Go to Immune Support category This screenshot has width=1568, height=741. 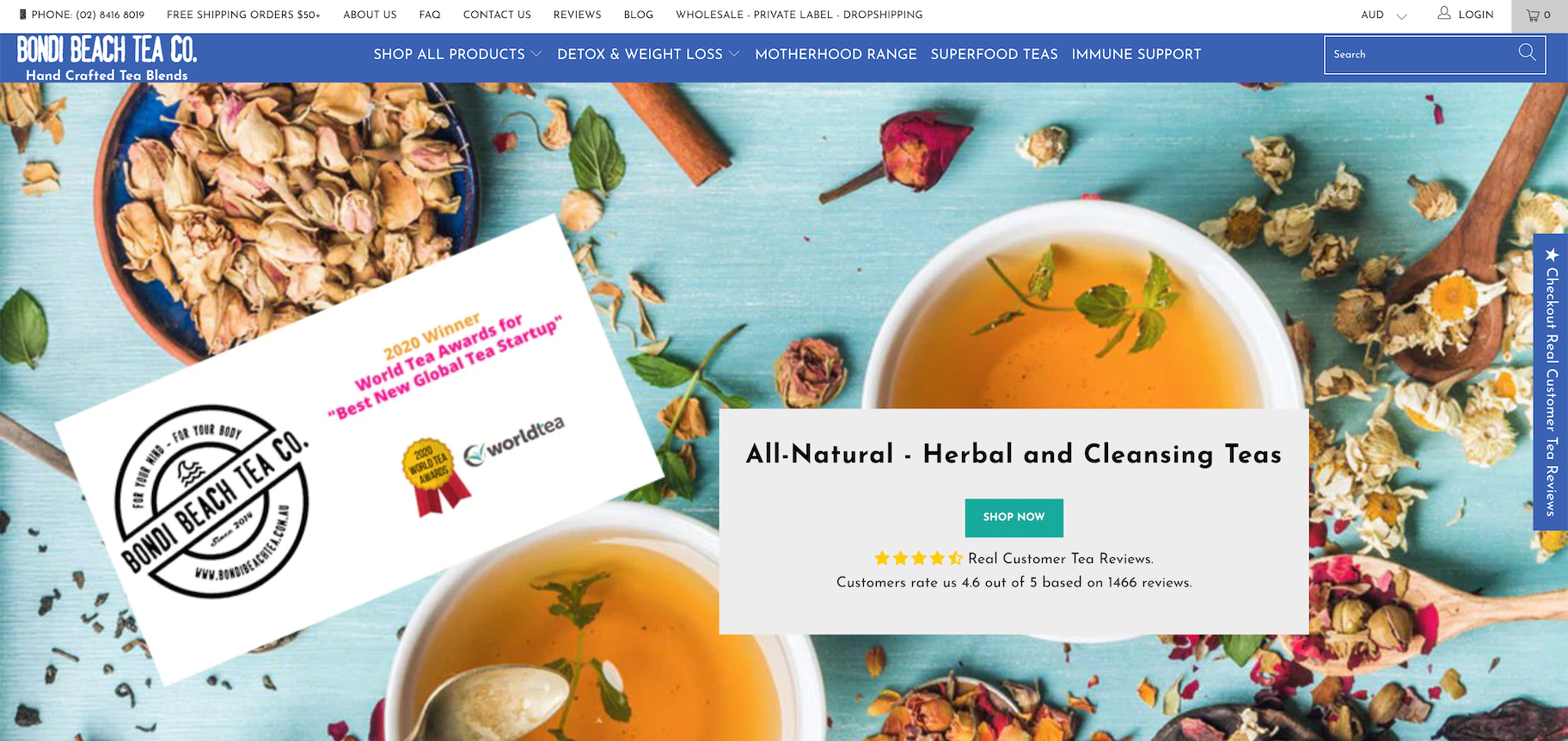pyautogui.click(x=1136, y=54)
